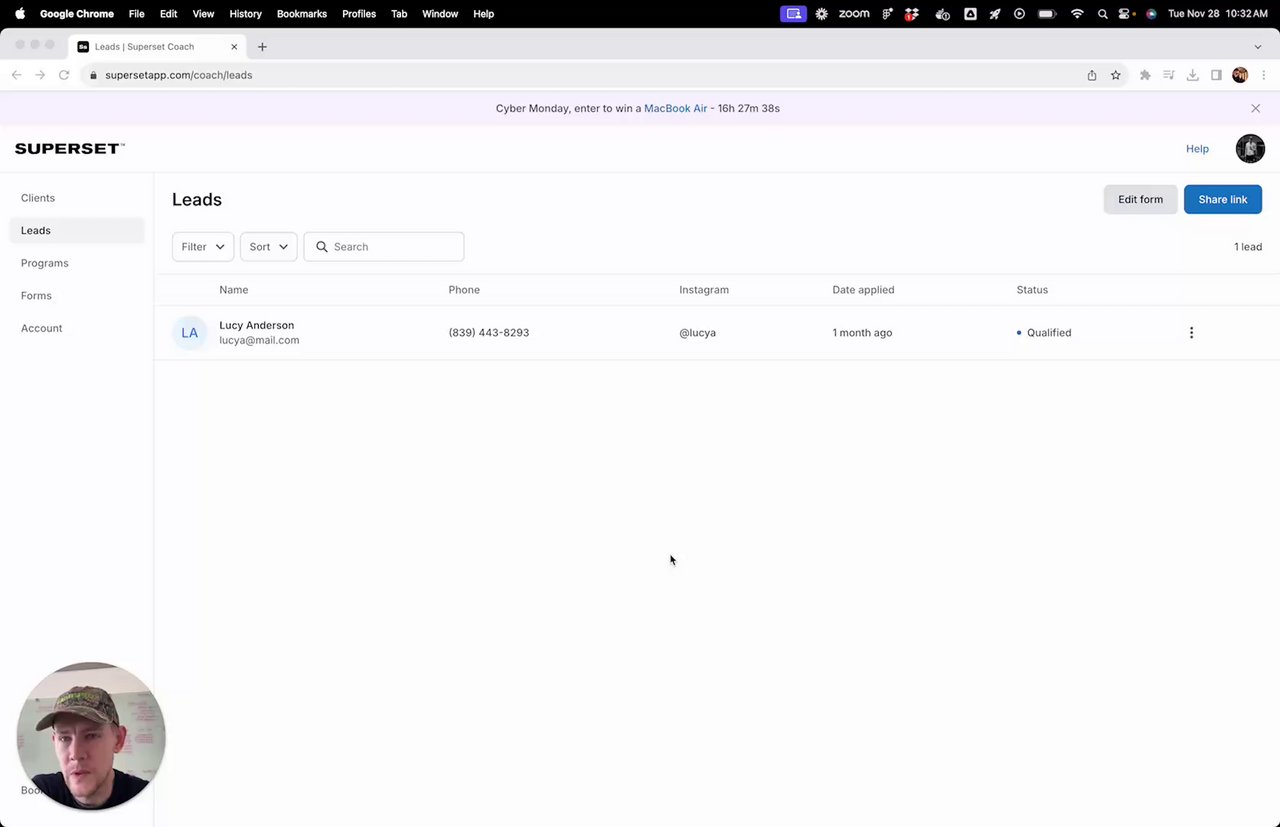Go back using the browser back arrow
Image resolution: width=1280 pixels, height=827 pixels.
17,75
